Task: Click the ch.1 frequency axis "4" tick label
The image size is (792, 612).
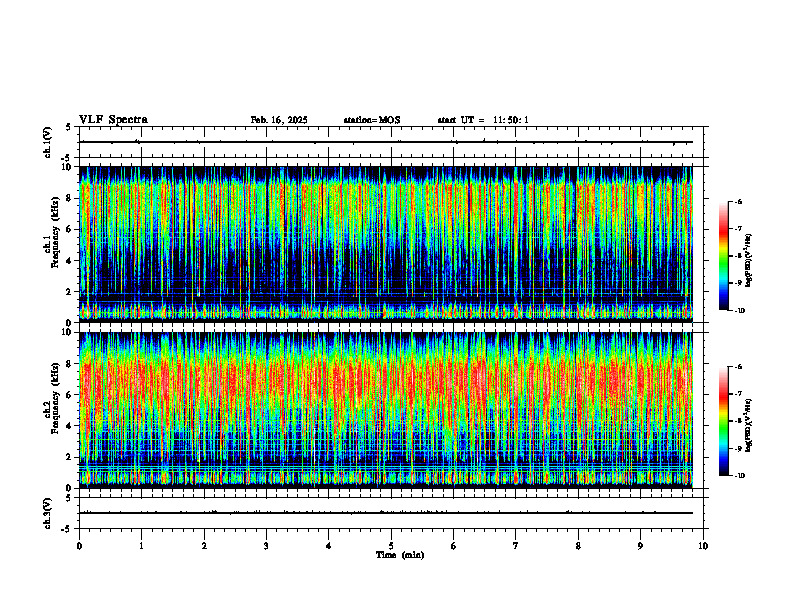Action: pos(70,261)
